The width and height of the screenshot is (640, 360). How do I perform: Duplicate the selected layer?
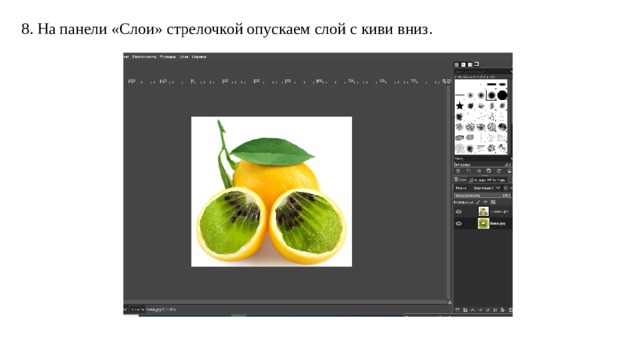(x=488, y=310)
